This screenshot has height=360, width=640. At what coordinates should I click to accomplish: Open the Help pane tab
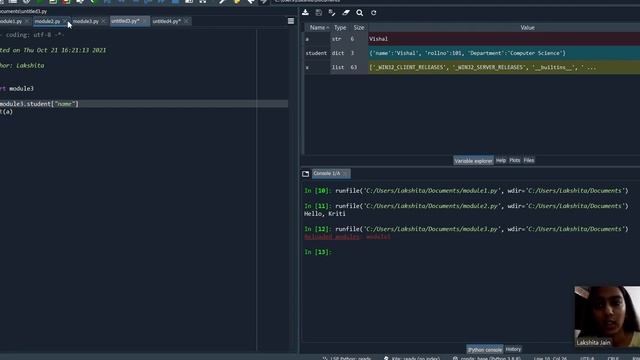(x=501, y=160)
